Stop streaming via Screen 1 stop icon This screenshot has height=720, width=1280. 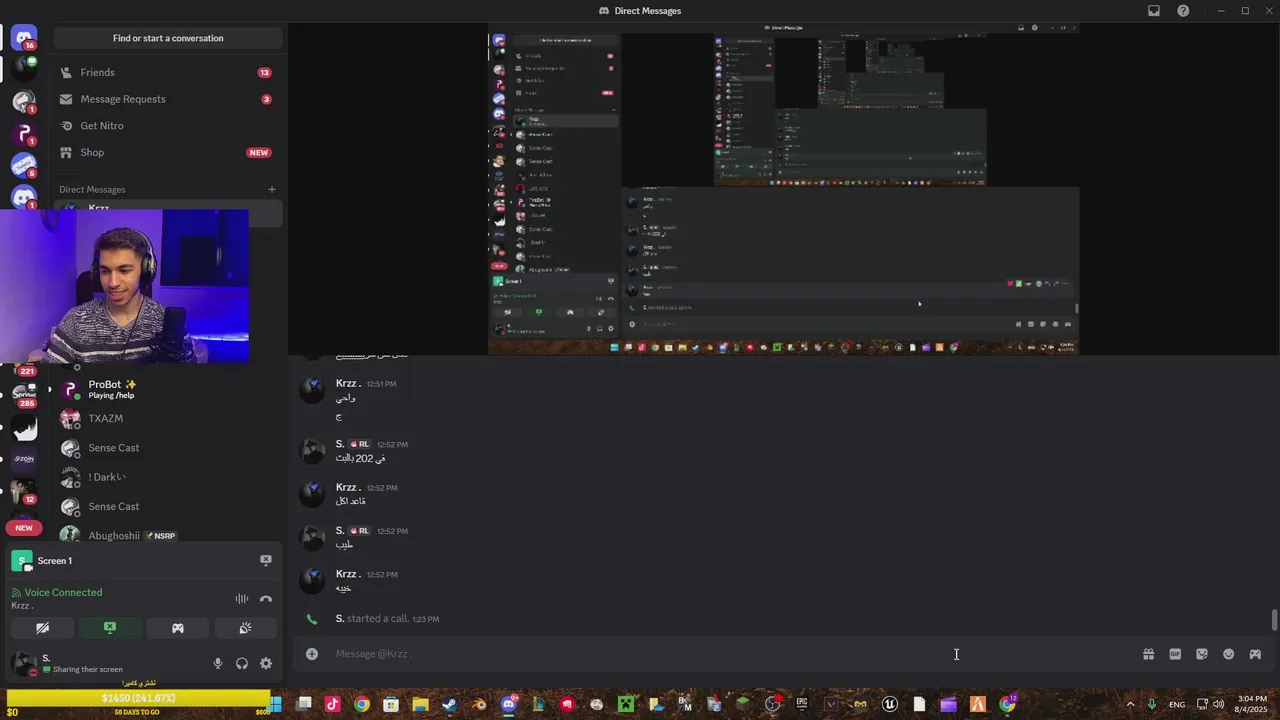(265, 560)
